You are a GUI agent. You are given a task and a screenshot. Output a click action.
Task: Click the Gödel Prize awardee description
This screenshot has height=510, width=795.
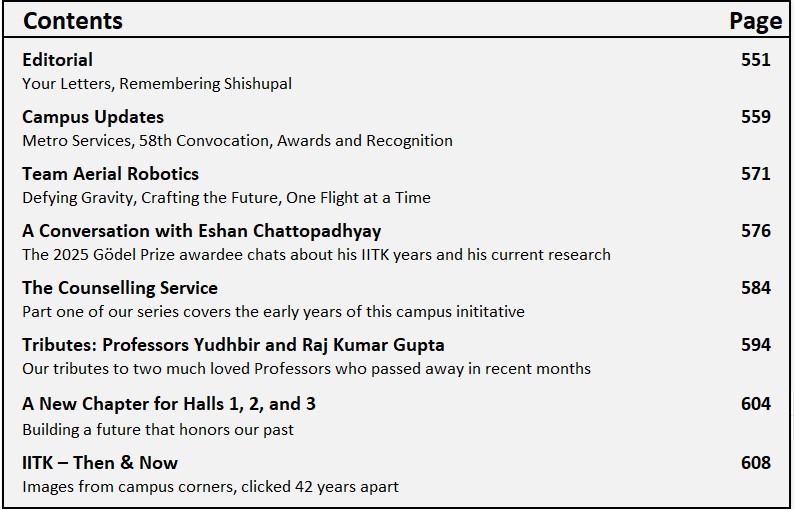coord(316,255)
